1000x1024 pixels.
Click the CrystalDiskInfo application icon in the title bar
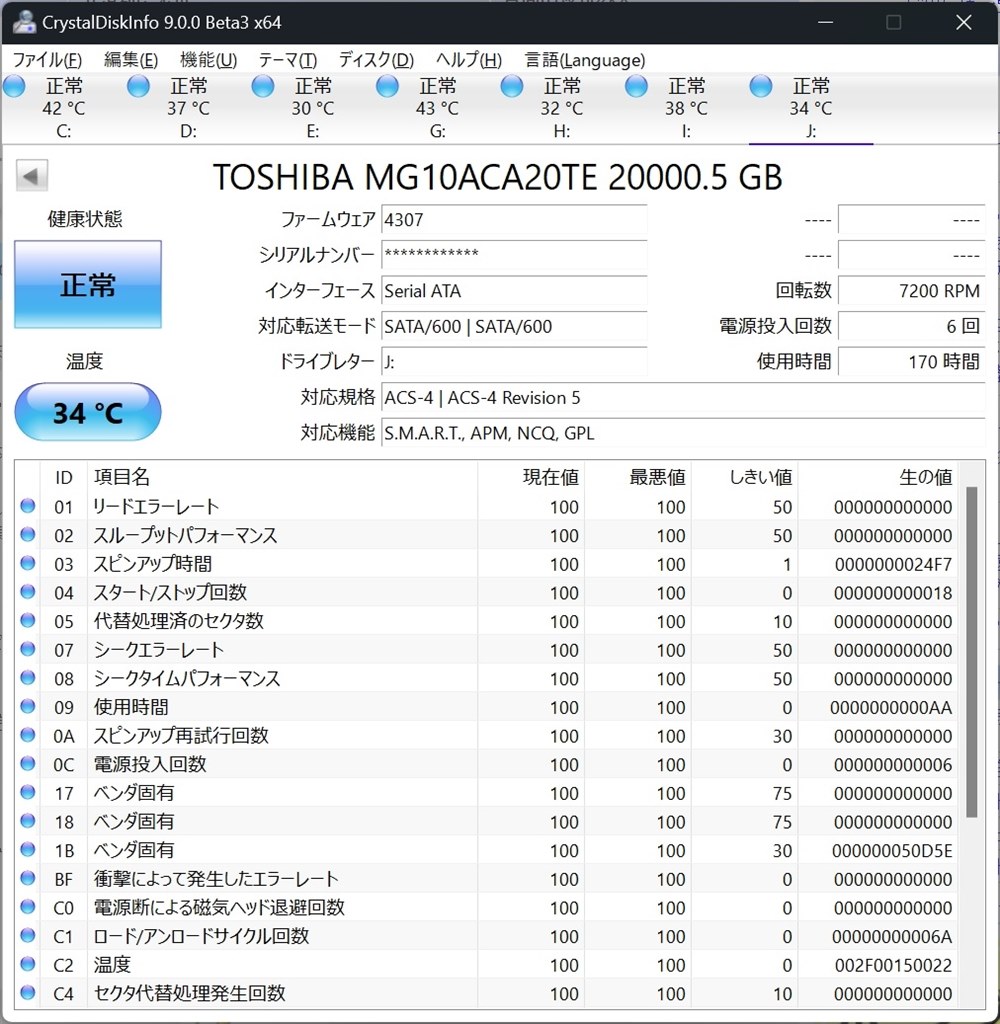point(23,22)
